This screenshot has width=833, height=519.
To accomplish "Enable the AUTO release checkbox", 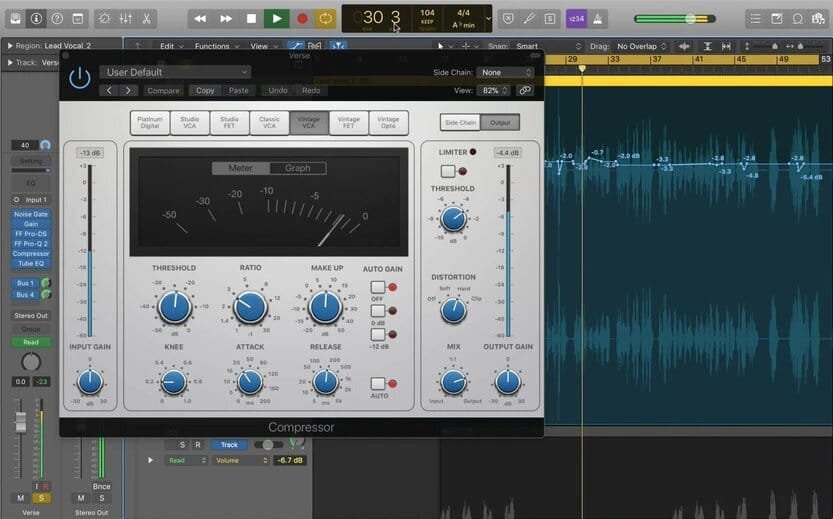I will [378, 384].
